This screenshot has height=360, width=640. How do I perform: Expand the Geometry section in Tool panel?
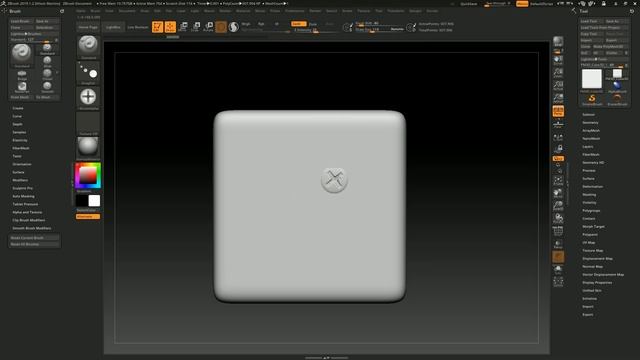(590, 122)
